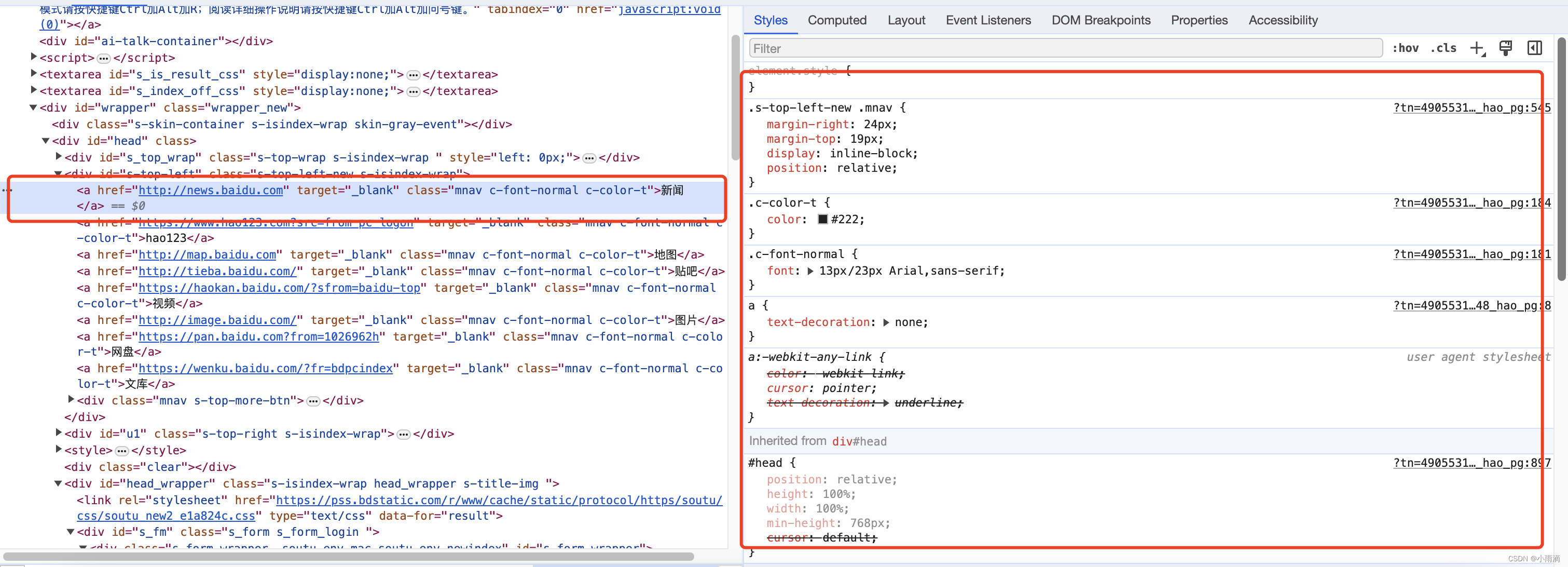Screen dimensions: 1568x567
Task: Toggle the .cls class editor button
Action: pos(1443,48)
